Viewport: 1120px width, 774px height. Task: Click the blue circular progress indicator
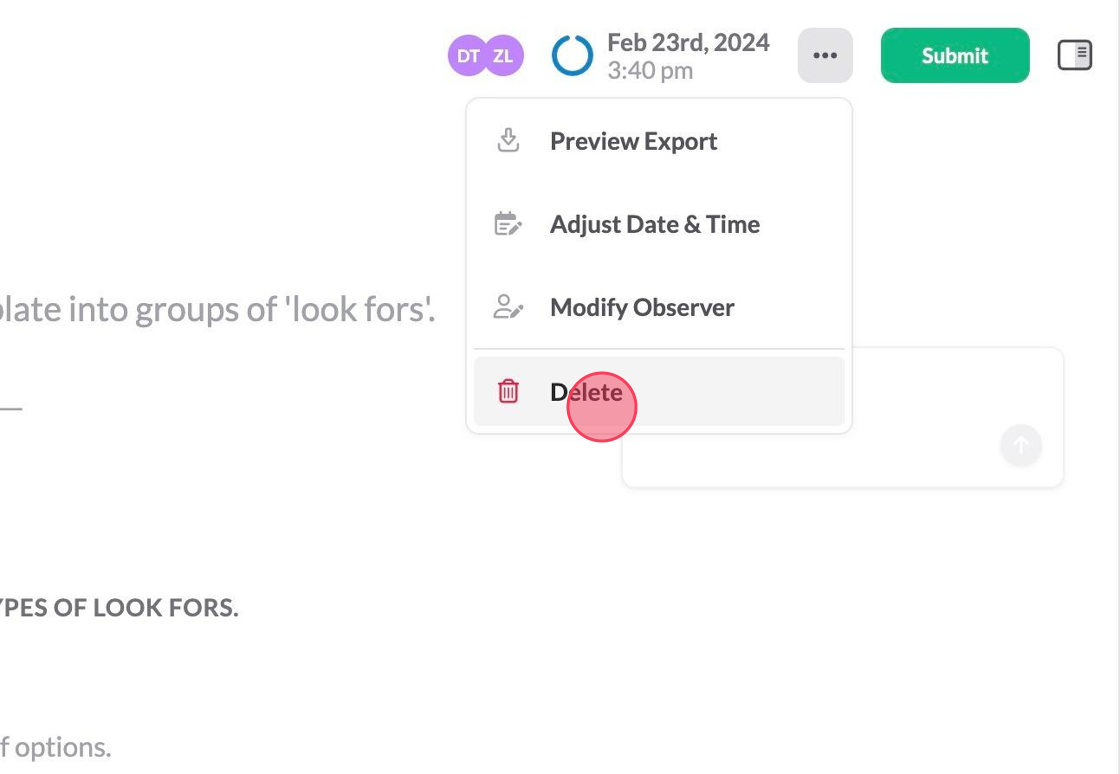(573, 56)
